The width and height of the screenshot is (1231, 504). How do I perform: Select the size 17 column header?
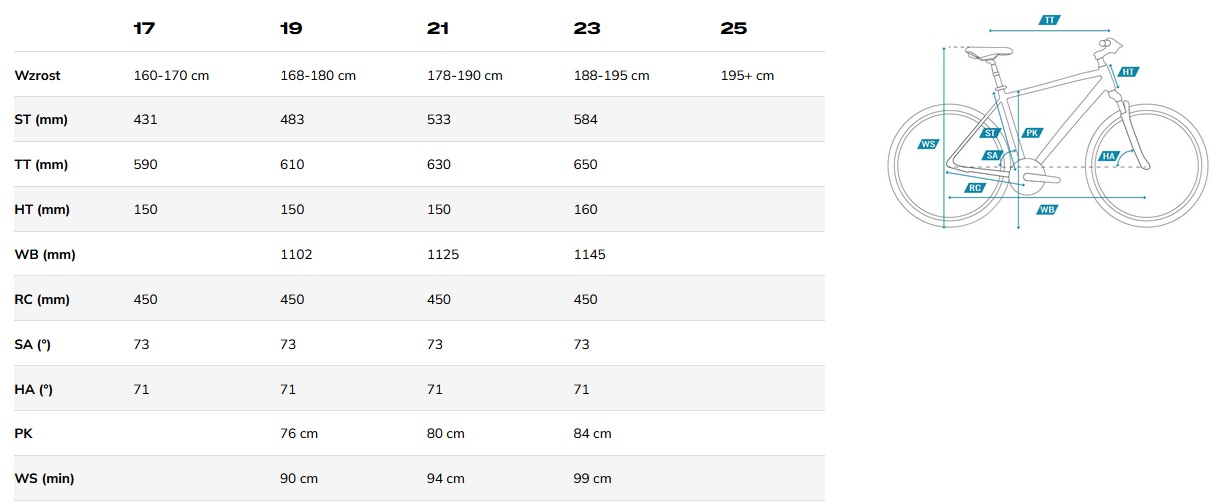click(x=144, y=28)
